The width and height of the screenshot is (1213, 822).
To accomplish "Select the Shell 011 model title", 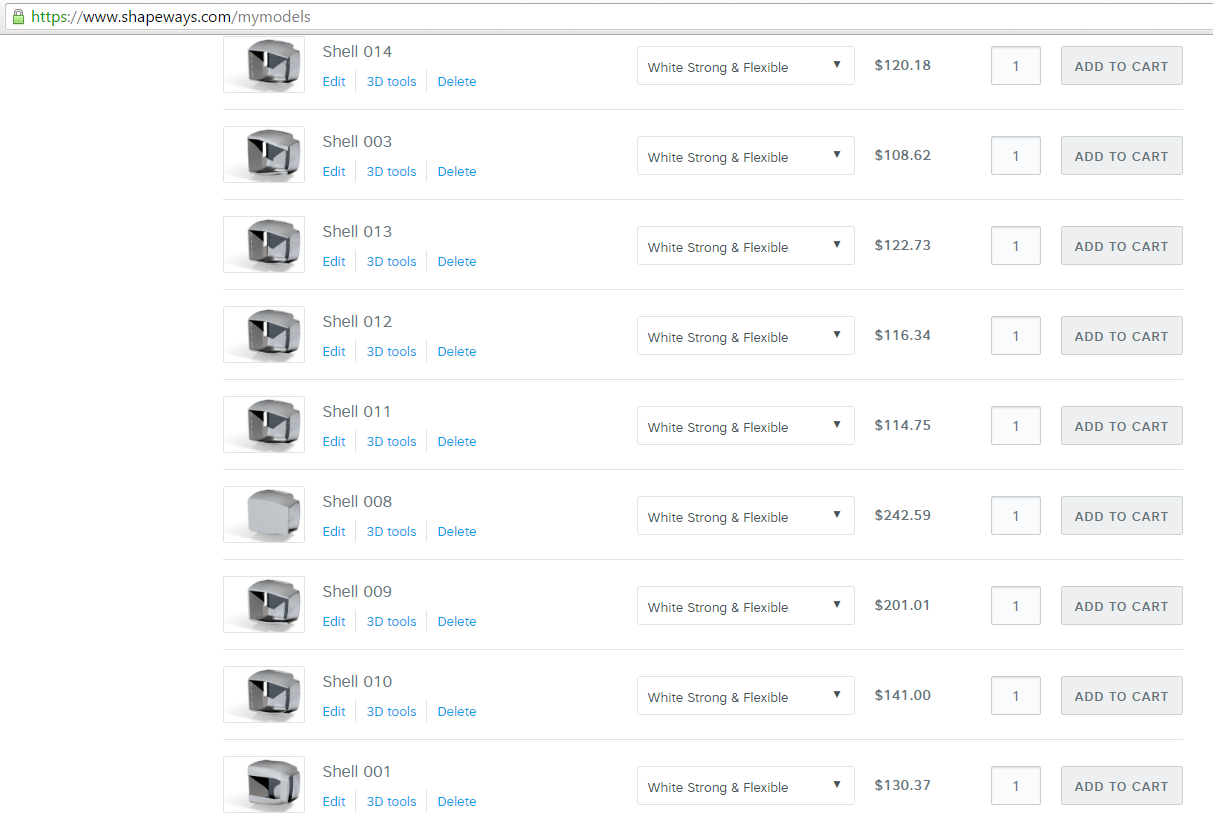I will coord(356,411).
